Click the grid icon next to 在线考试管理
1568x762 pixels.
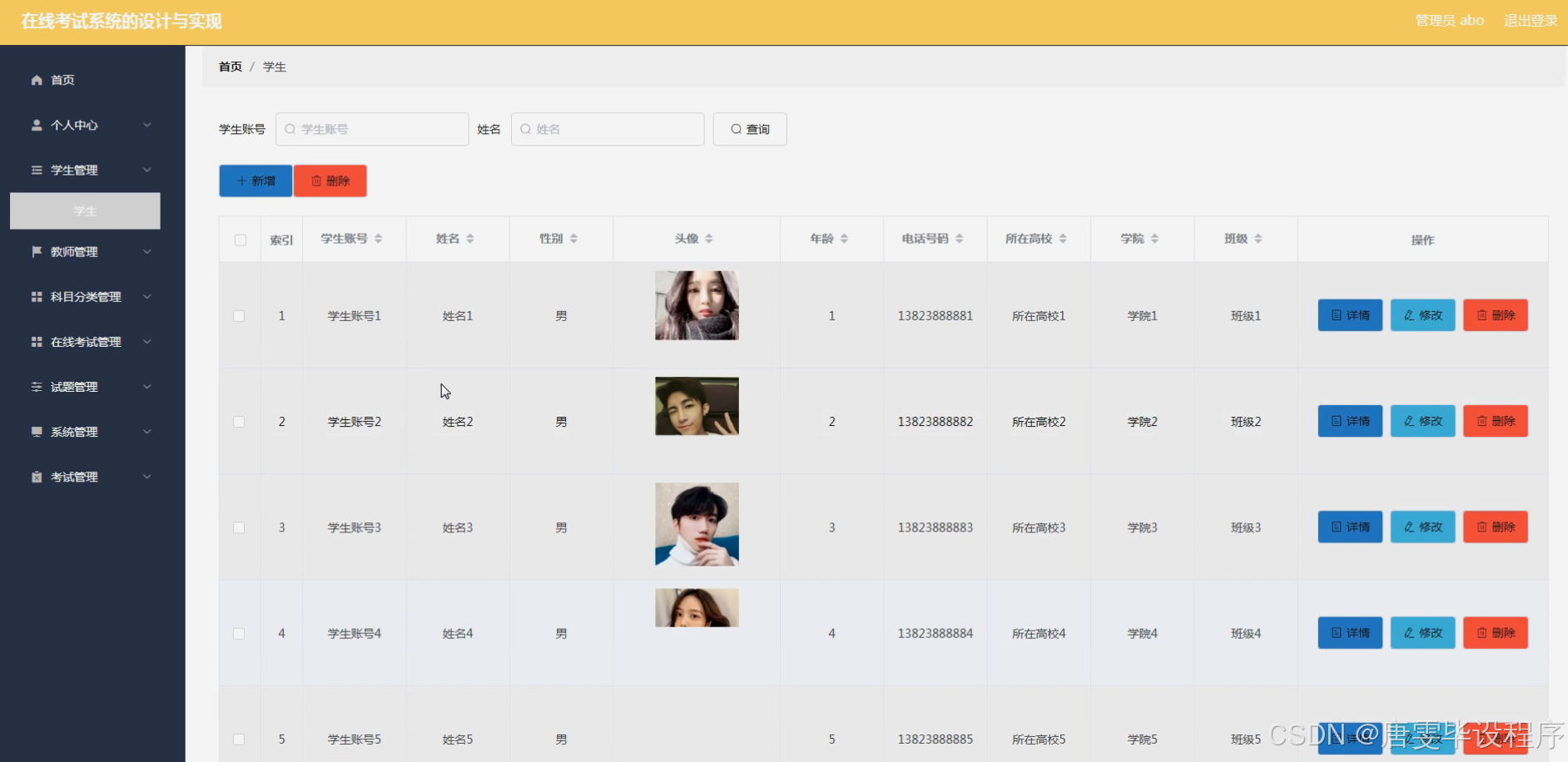(37, 341)
